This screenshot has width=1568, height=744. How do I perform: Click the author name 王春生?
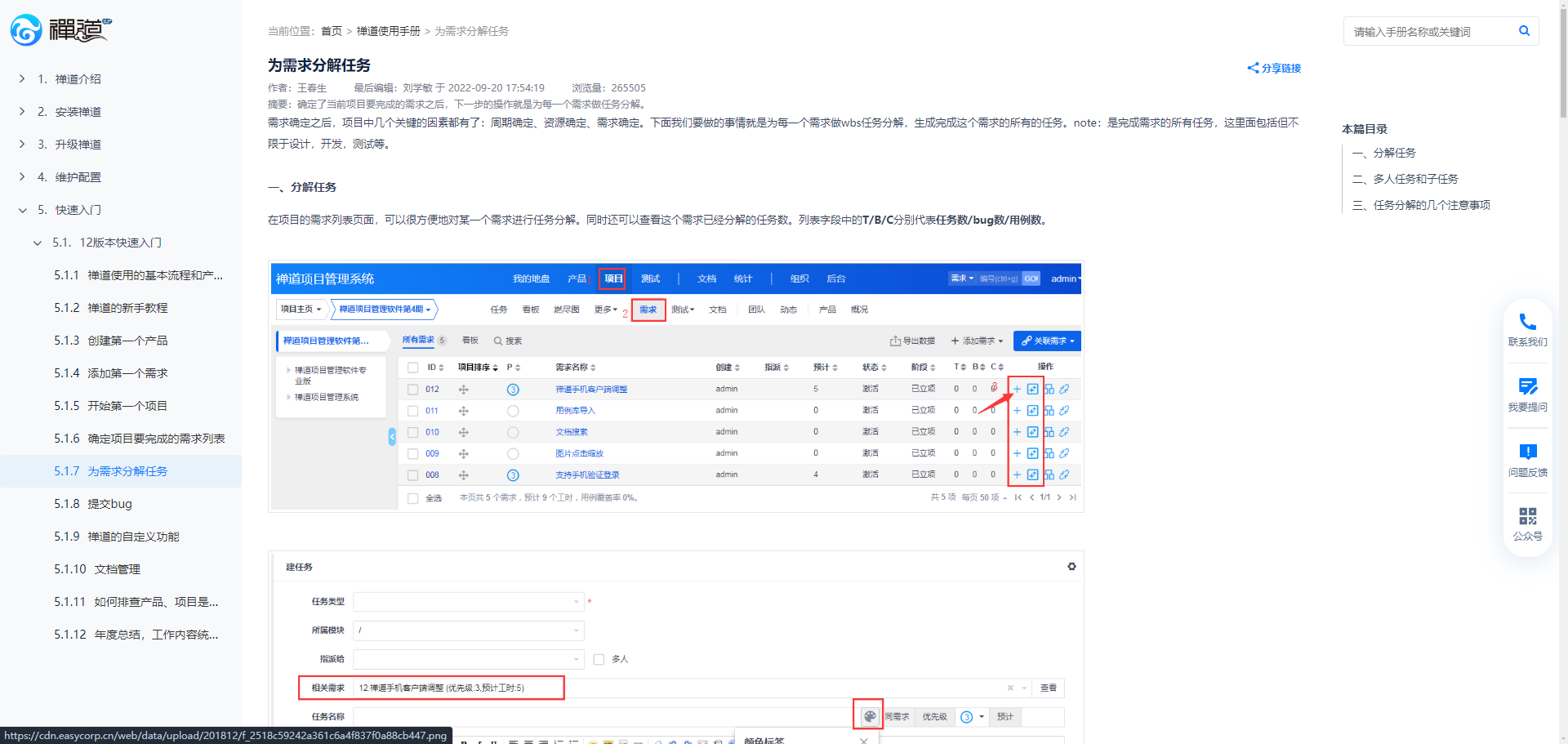[312, 87]
